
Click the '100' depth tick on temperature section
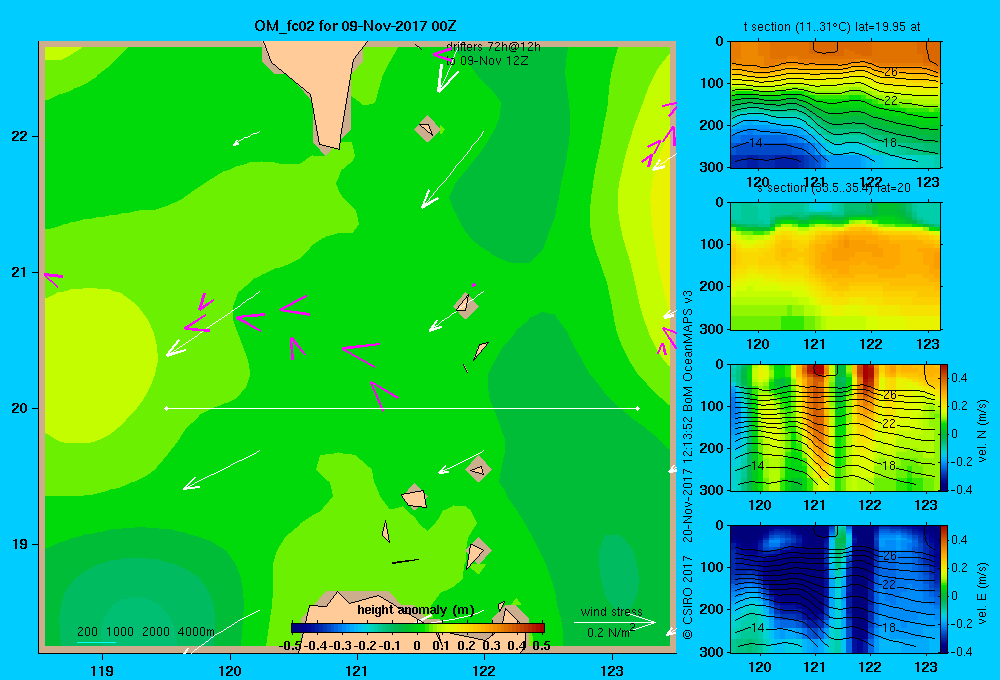pyautogui.click(x=714, y=83)
